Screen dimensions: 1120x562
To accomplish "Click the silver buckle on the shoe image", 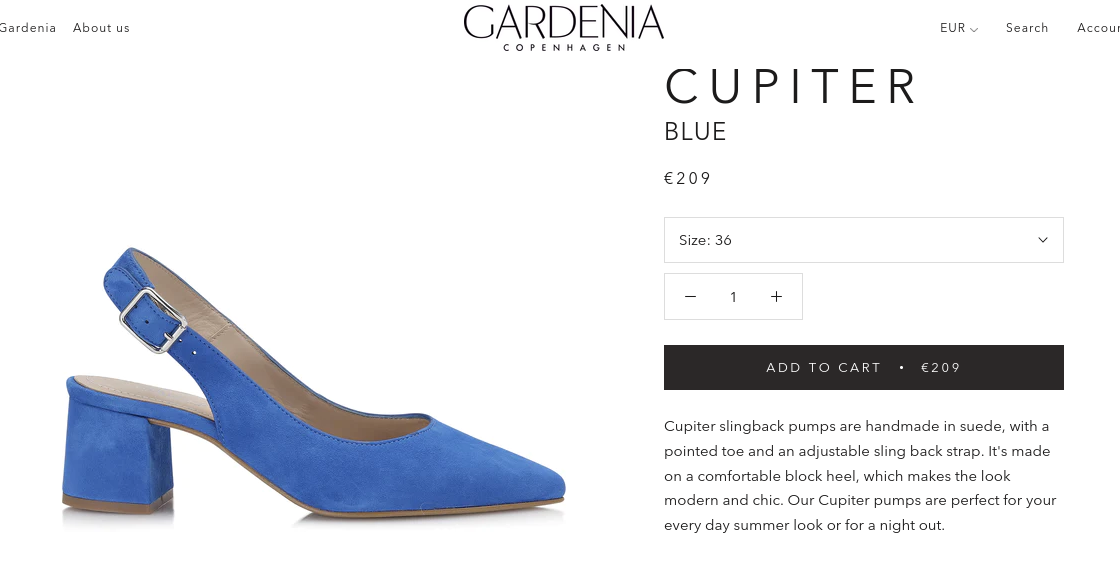I will 153,321.
